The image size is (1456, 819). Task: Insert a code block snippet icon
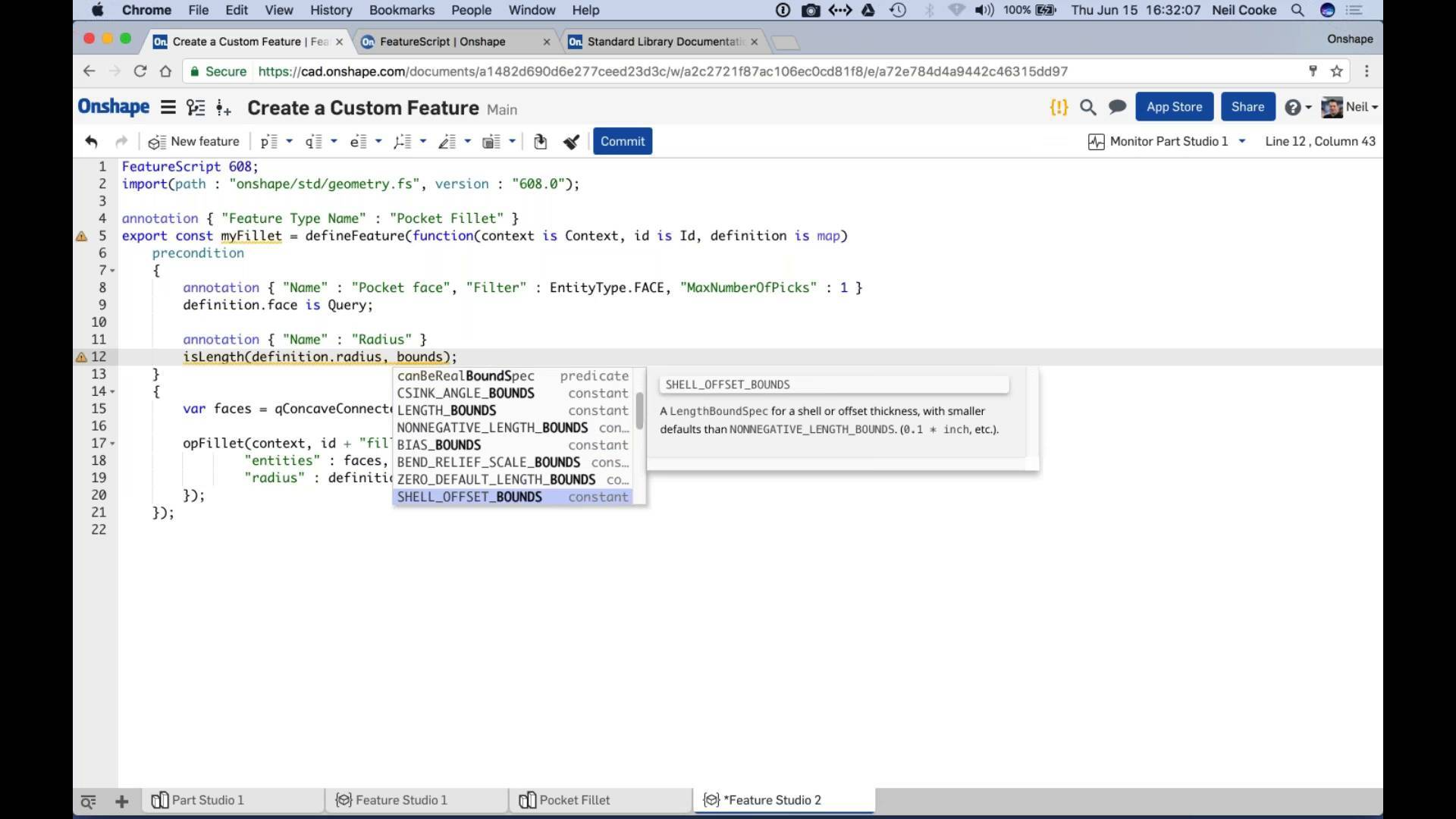[491, 141]
